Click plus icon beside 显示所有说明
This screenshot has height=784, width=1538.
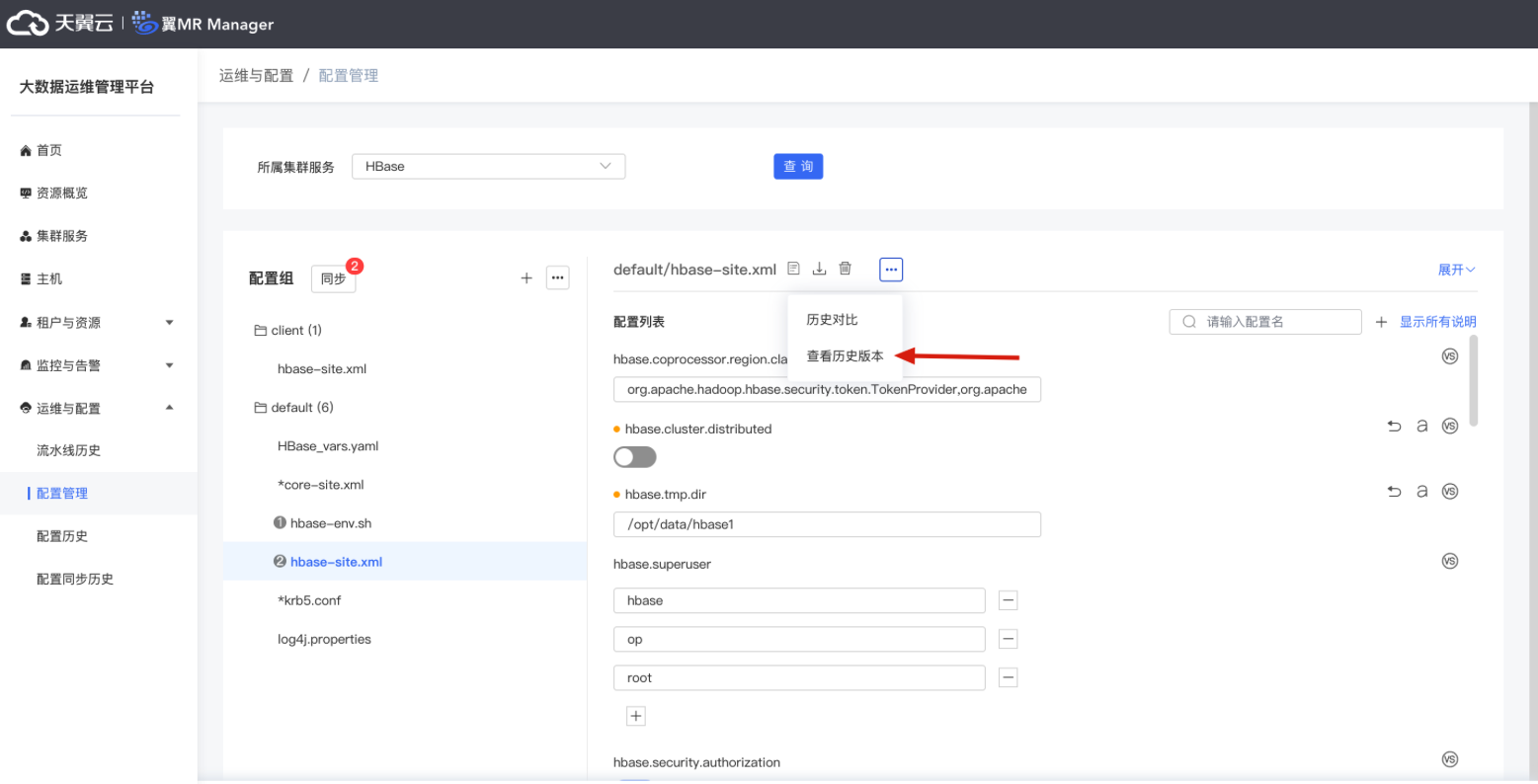point(1381,322)
